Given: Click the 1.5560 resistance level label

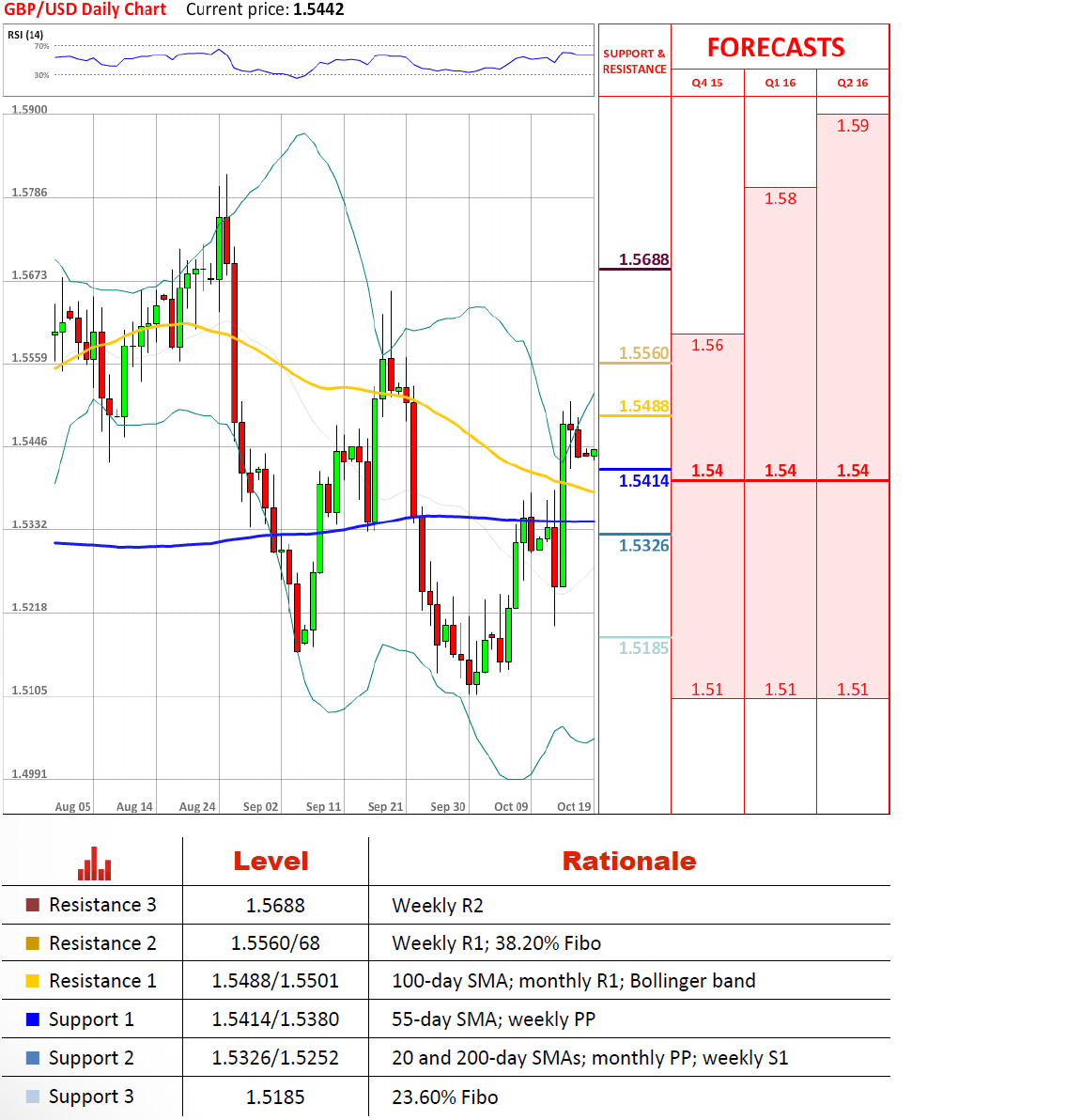Looking at the screenshot, I should tap(643, 353).
